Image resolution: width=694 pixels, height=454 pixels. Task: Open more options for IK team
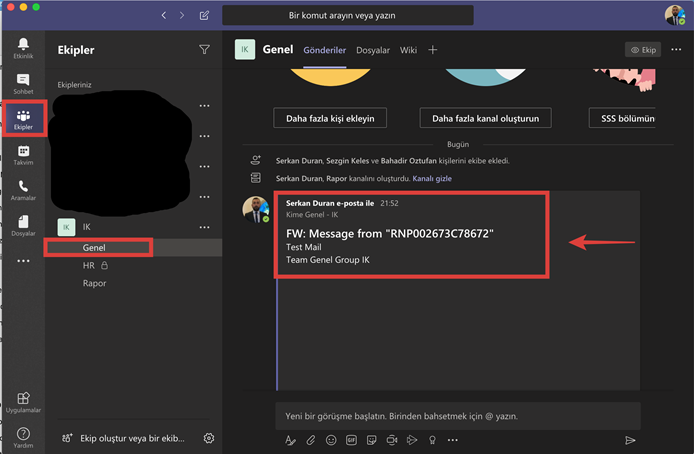pyautogui.click(x=204, y=227)
